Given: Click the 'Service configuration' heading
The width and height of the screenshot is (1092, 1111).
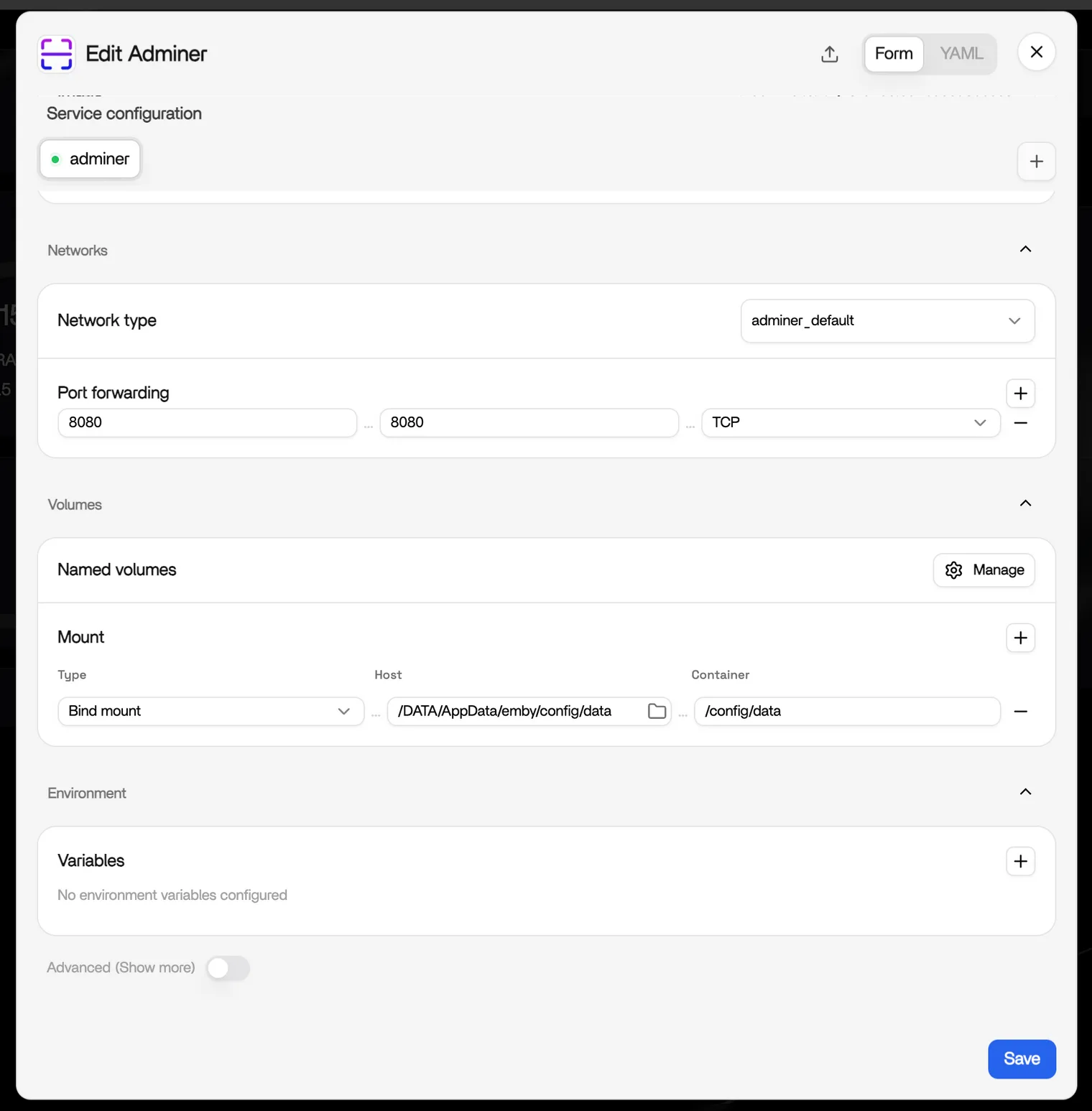Looking at the screenshot, I should click(124, 113).
